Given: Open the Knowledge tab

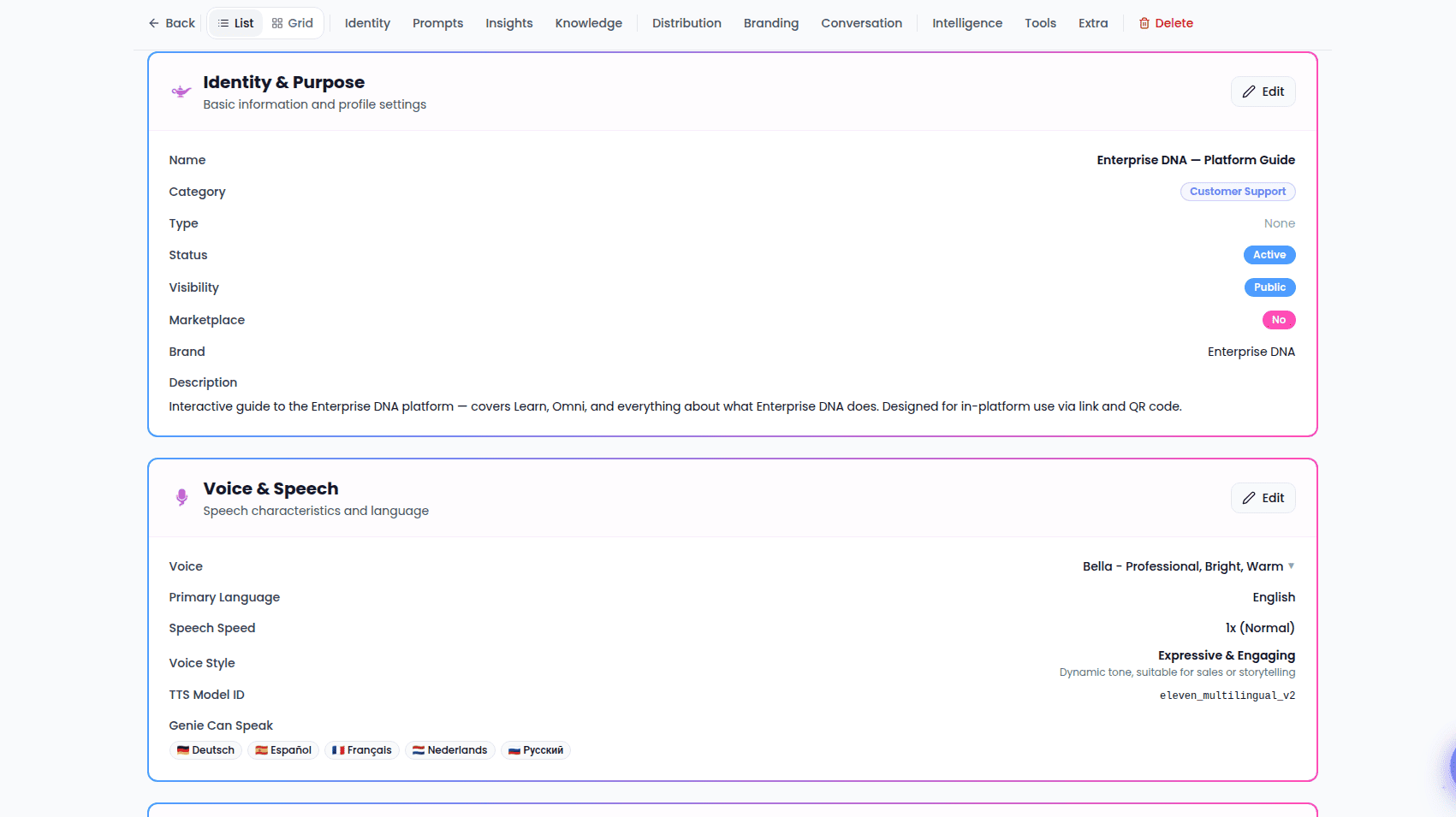Looking at the screenshot, I should (x=588, y=23).
